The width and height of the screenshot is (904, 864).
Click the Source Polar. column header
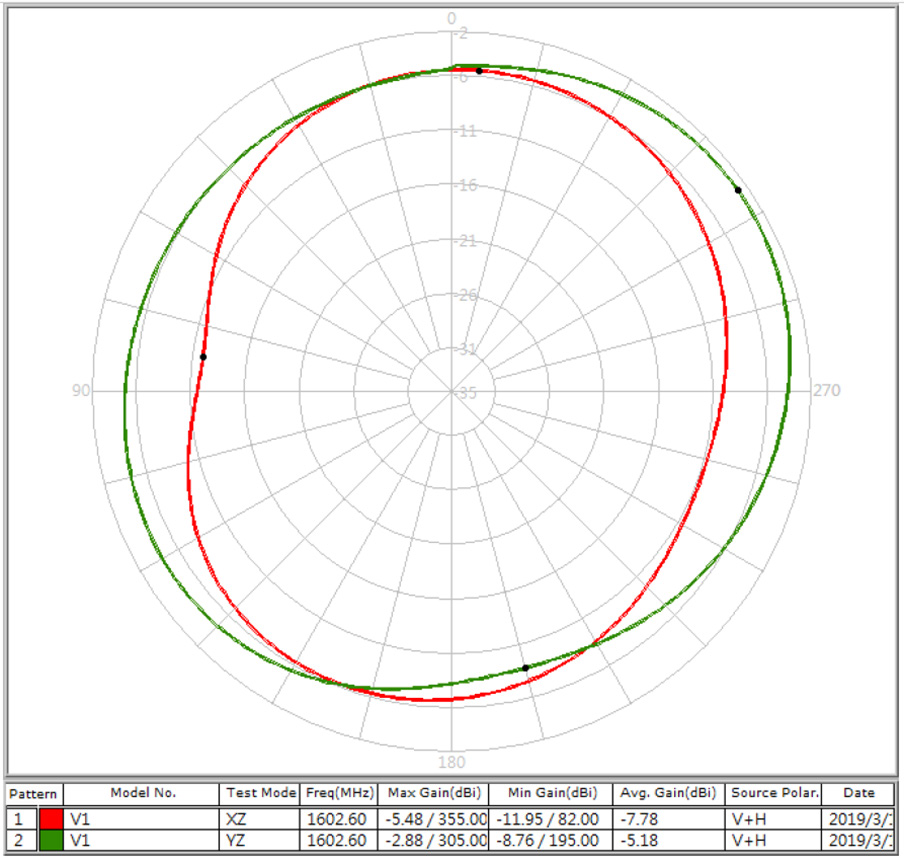pyautogui.click(x=775, y=793)
